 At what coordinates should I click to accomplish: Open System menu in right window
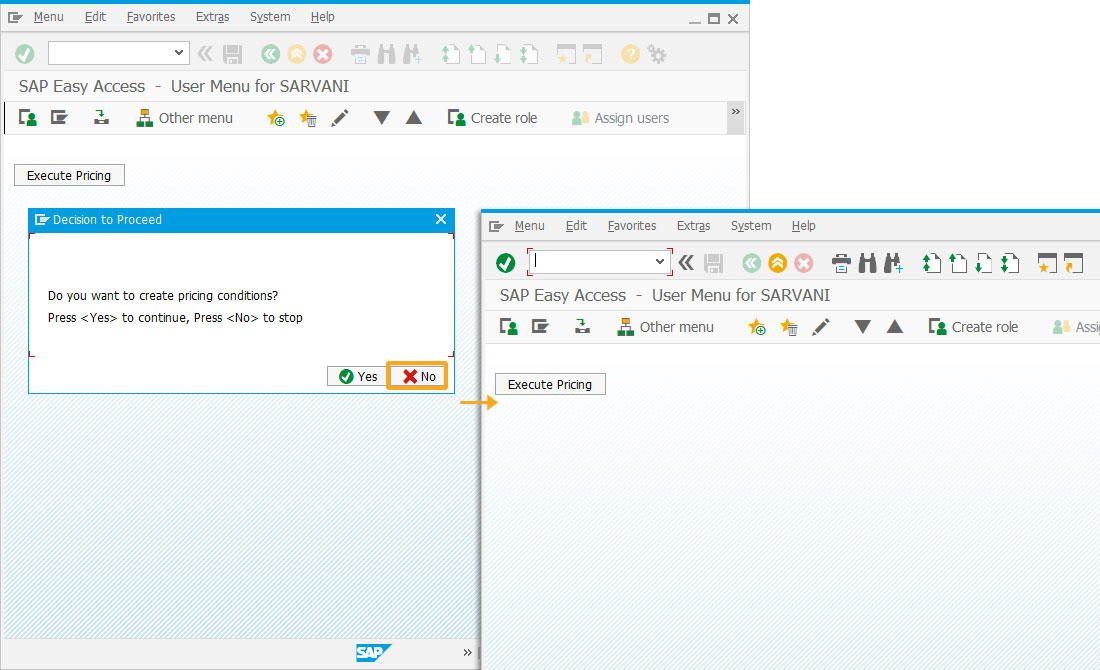751,226
